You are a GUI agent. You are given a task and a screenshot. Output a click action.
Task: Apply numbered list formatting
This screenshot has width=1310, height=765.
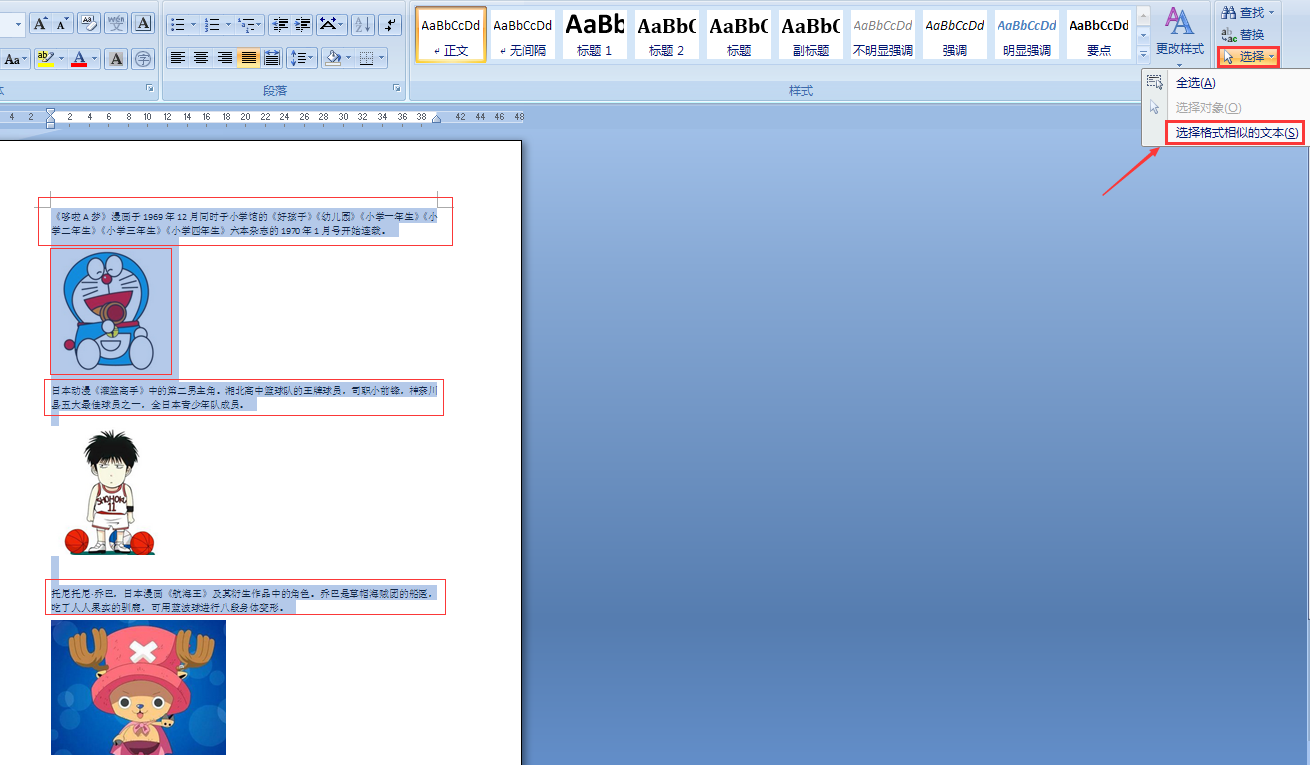212,24
